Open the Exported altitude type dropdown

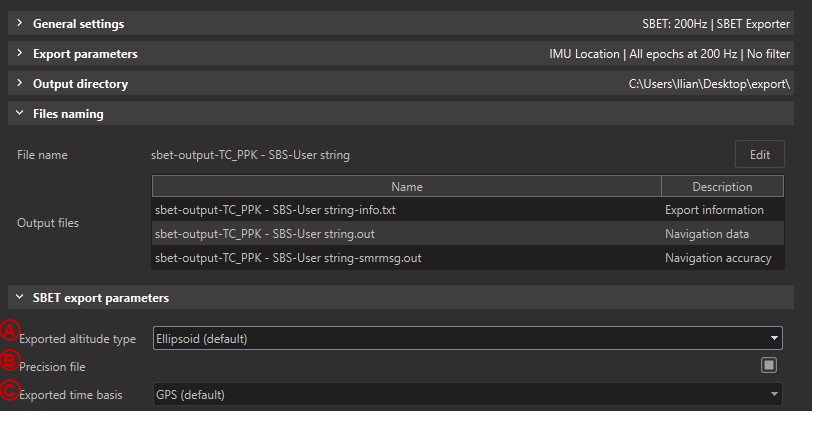pos(467,339)
